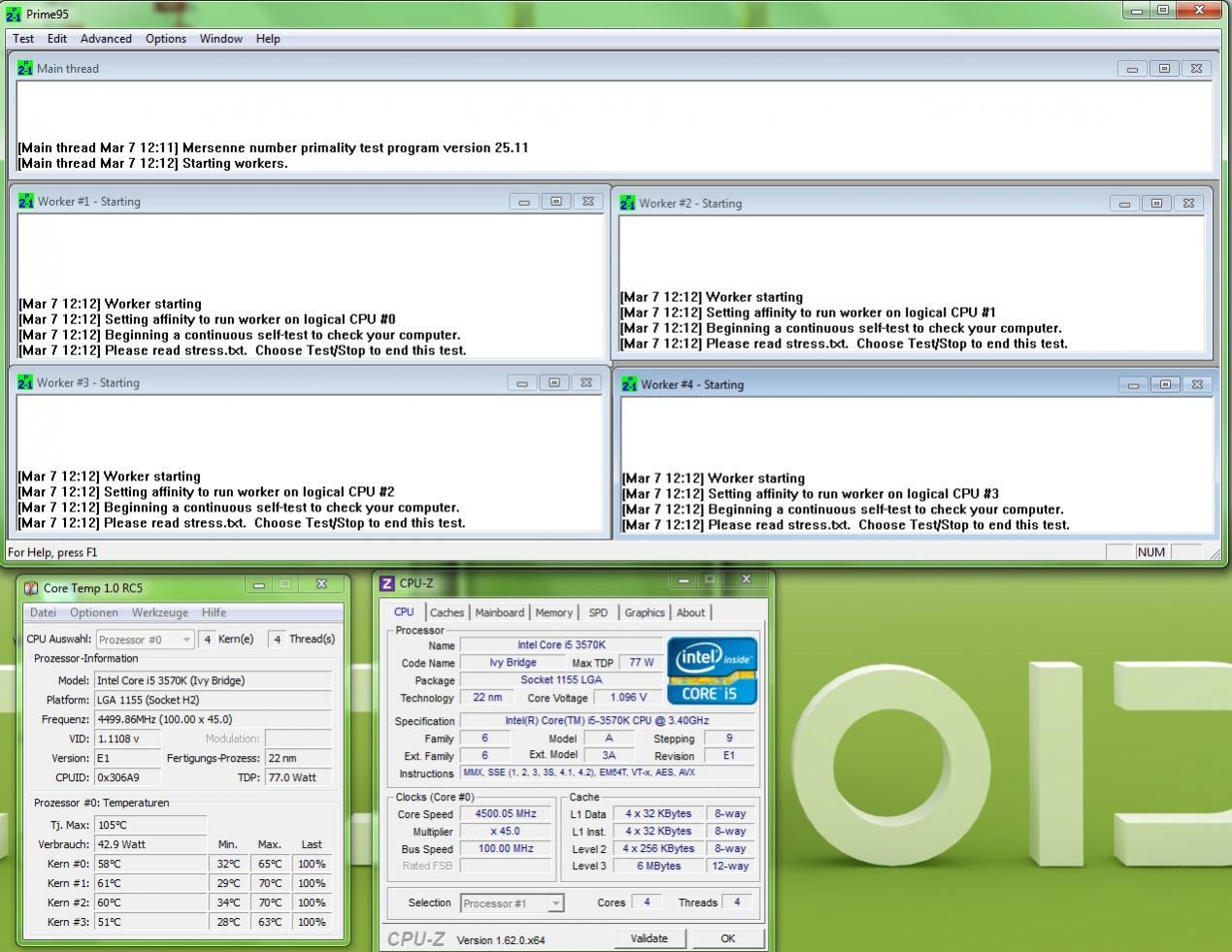Close the Worker #2 window
This screenshot has width=1232, height=952.
point(1188,204)
